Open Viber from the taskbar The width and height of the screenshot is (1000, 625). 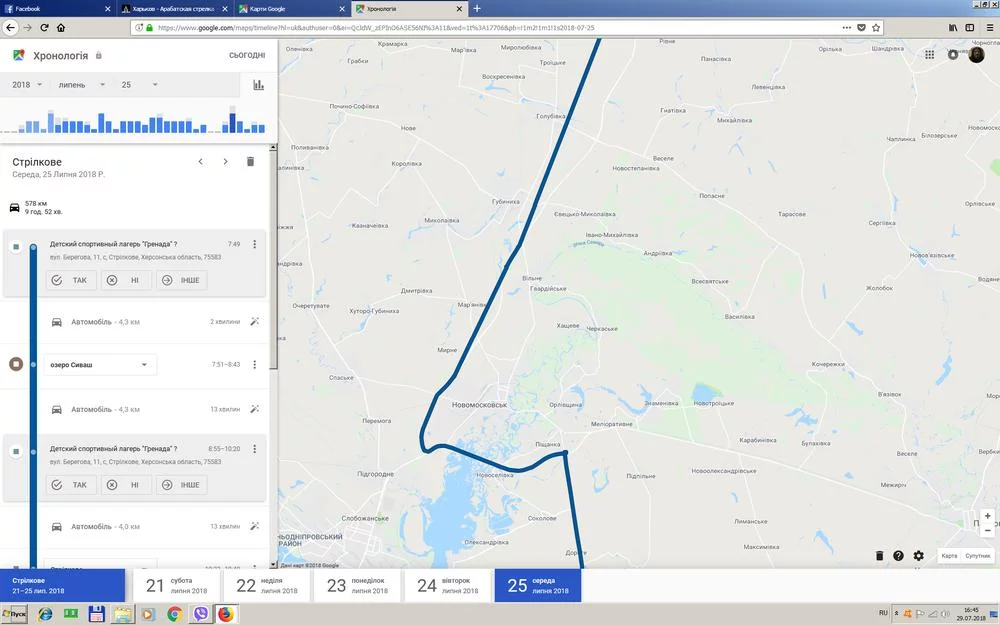point(200,614)
